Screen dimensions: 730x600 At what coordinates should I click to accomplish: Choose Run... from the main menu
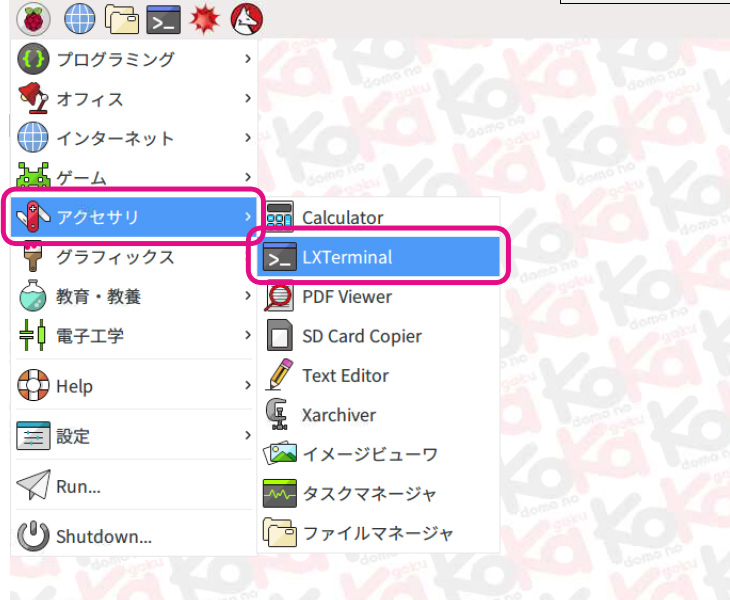(x=134, y=485)
